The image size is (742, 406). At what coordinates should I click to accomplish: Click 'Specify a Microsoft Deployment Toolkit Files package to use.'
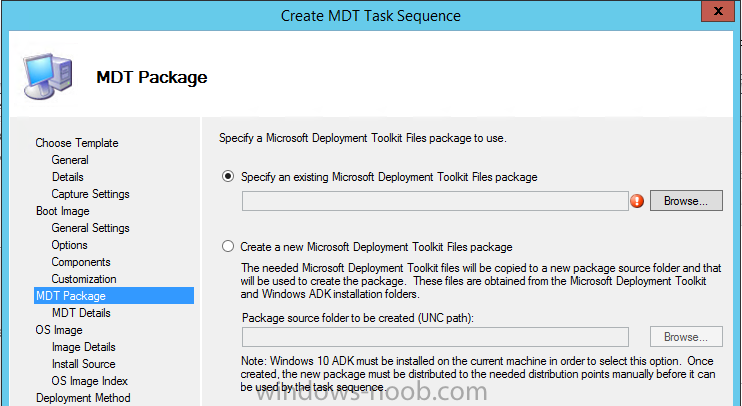[362, 138]
